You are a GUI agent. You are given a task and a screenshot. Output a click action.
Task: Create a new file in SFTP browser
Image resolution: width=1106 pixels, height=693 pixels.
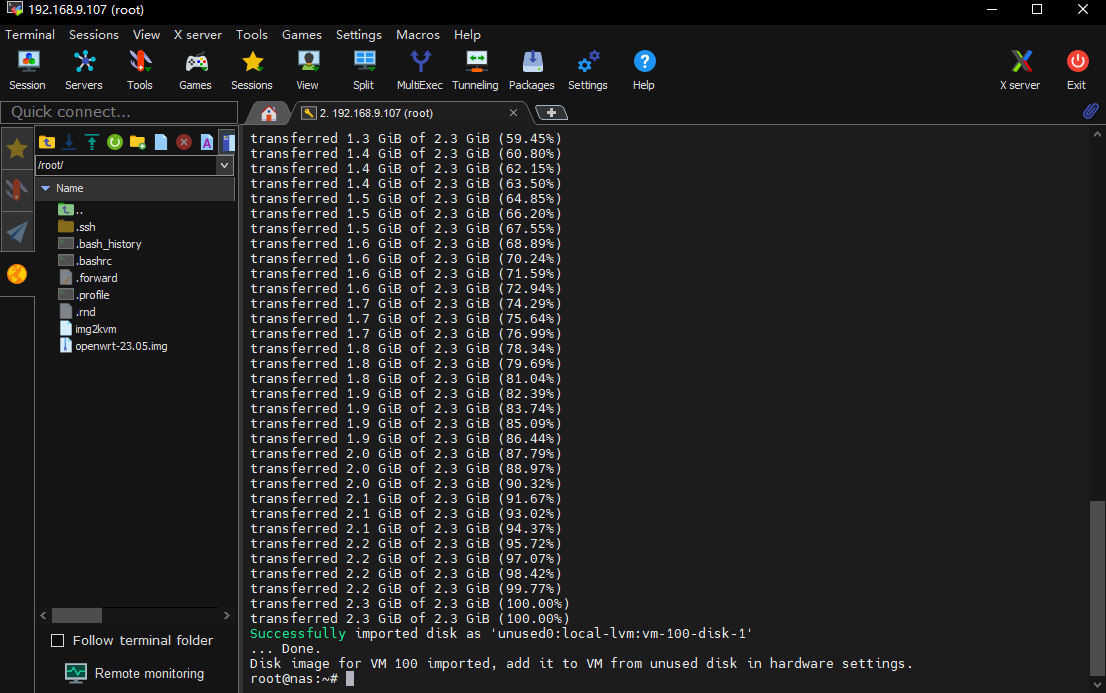[x=161, y=143]
